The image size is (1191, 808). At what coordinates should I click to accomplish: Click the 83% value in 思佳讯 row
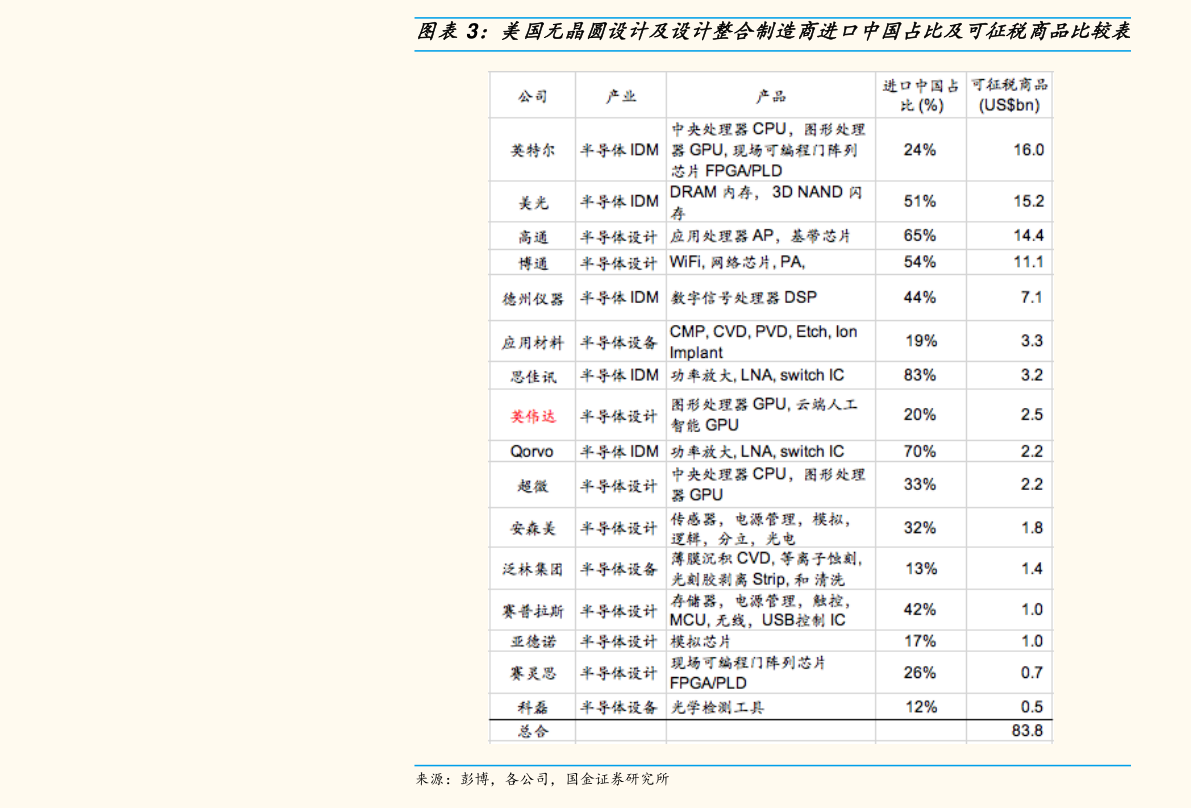[x=920, y=375]
